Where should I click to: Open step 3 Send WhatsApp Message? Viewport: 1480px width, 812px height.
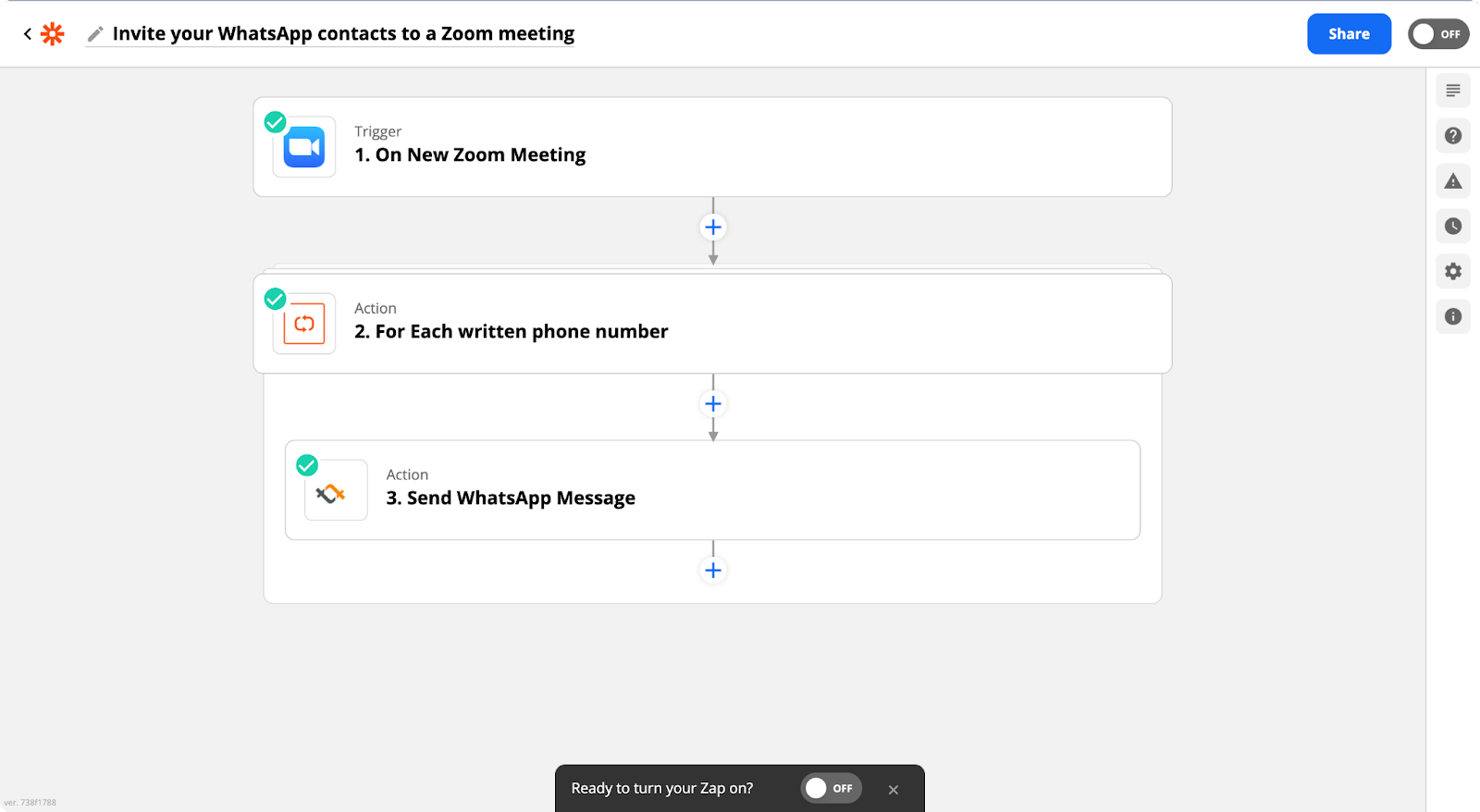pos(712,490)
